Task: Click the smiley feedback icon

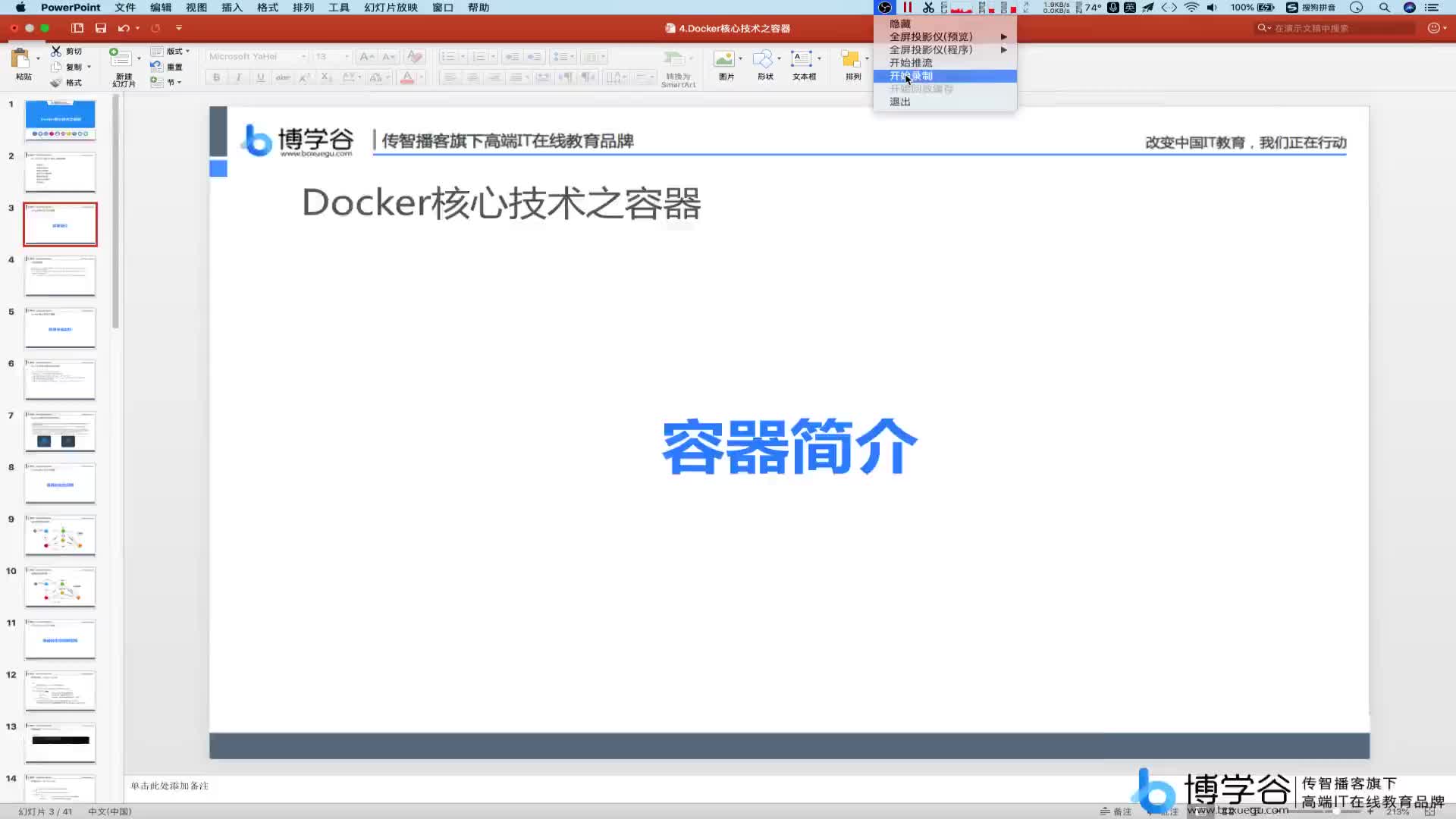Action: coord(1433,28)
